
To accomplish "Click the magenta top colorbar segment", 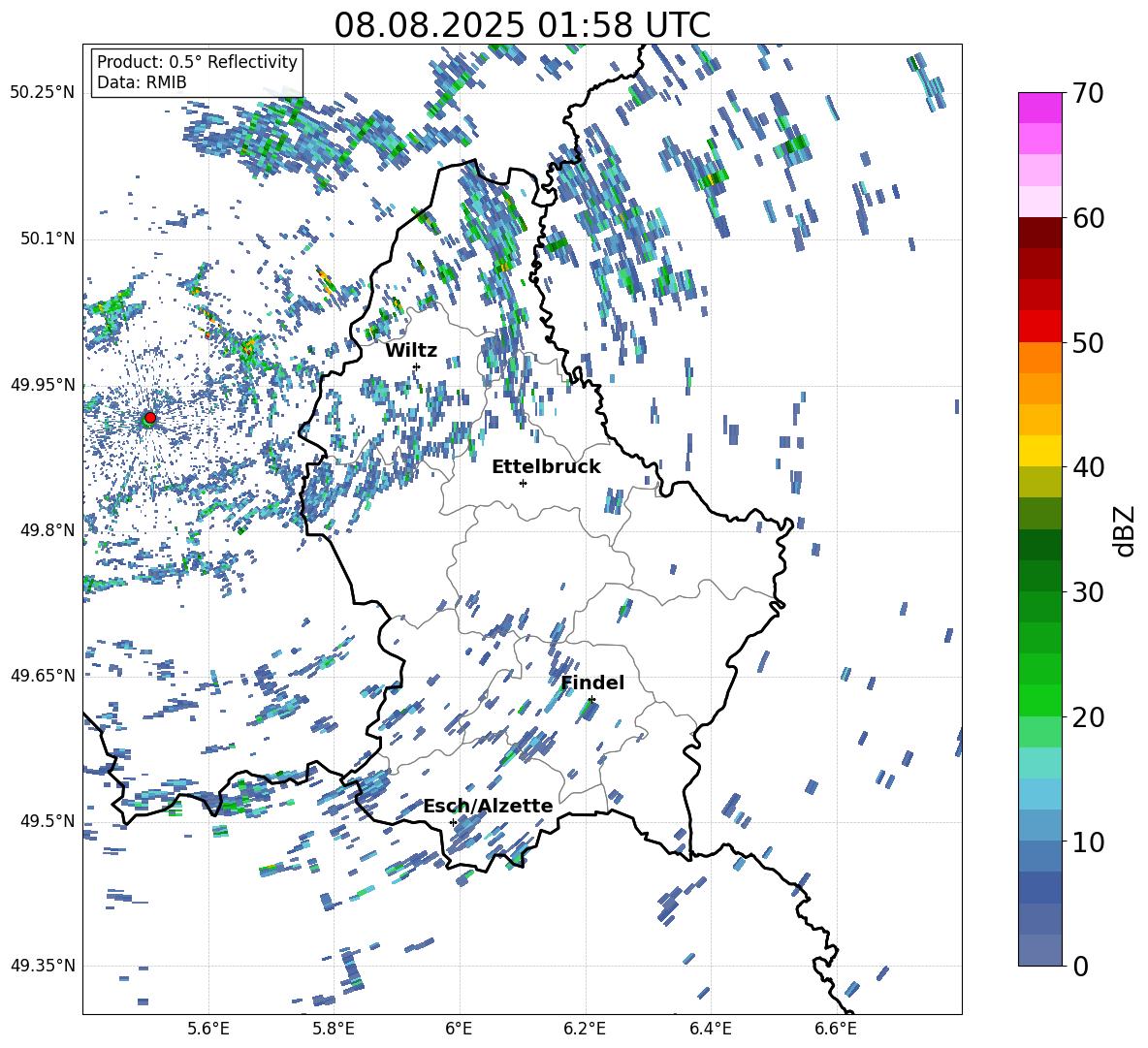I will point(1039,108).
